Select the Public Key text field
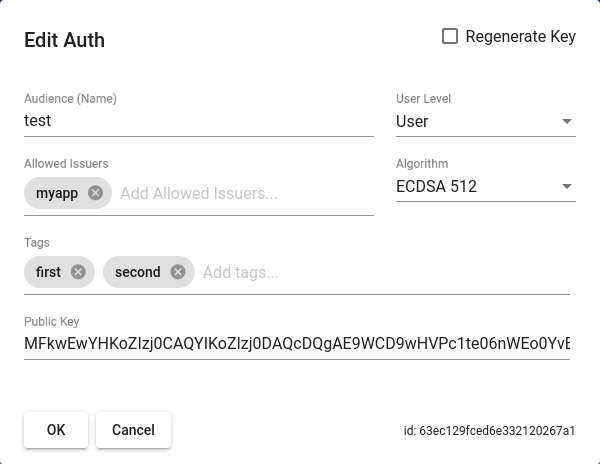 [296, 344]
